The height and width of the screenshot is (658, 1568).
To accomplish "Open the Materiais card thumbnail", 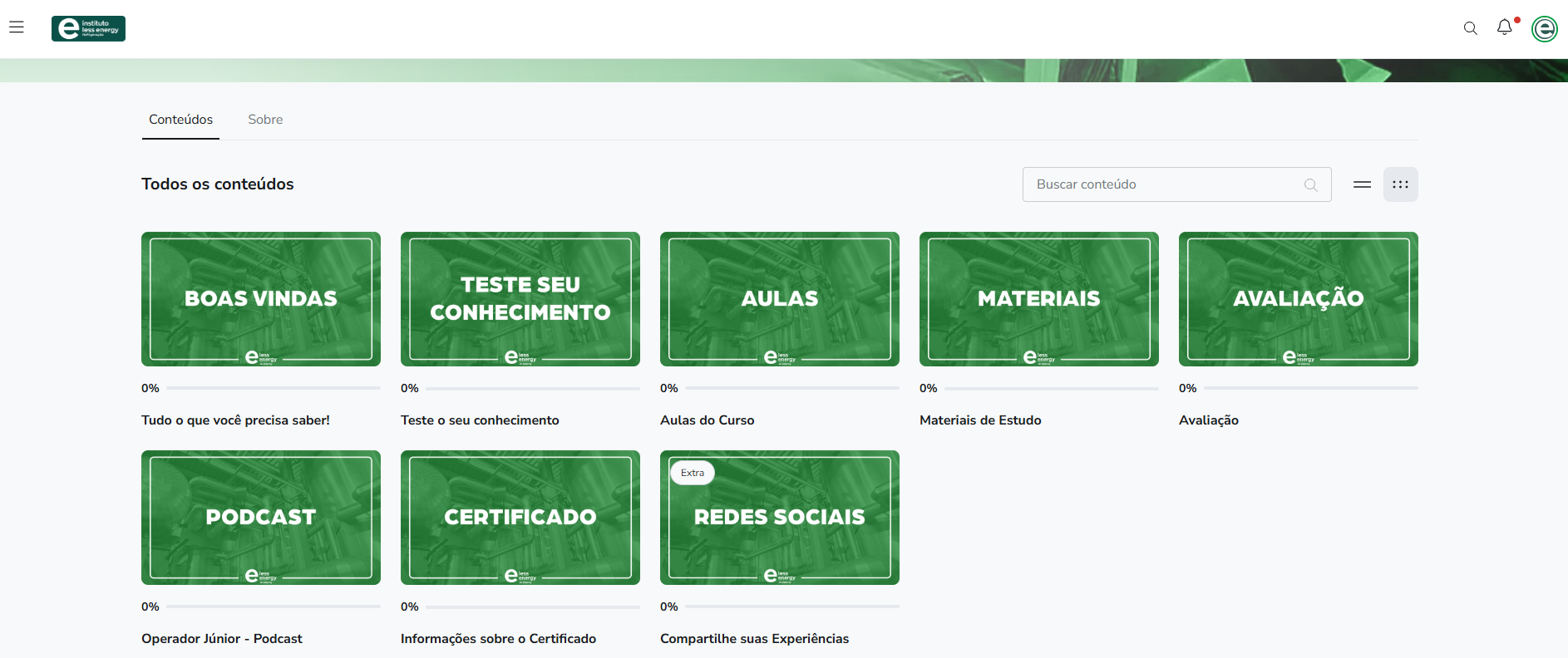I will (1039, 299).
